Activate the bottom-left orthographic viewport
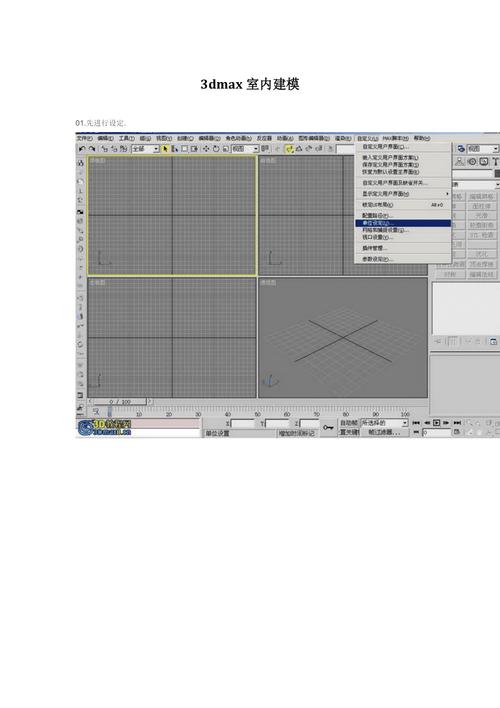This screenshot has width=500, height=708. pyautogui.click(x=172, y=338)
